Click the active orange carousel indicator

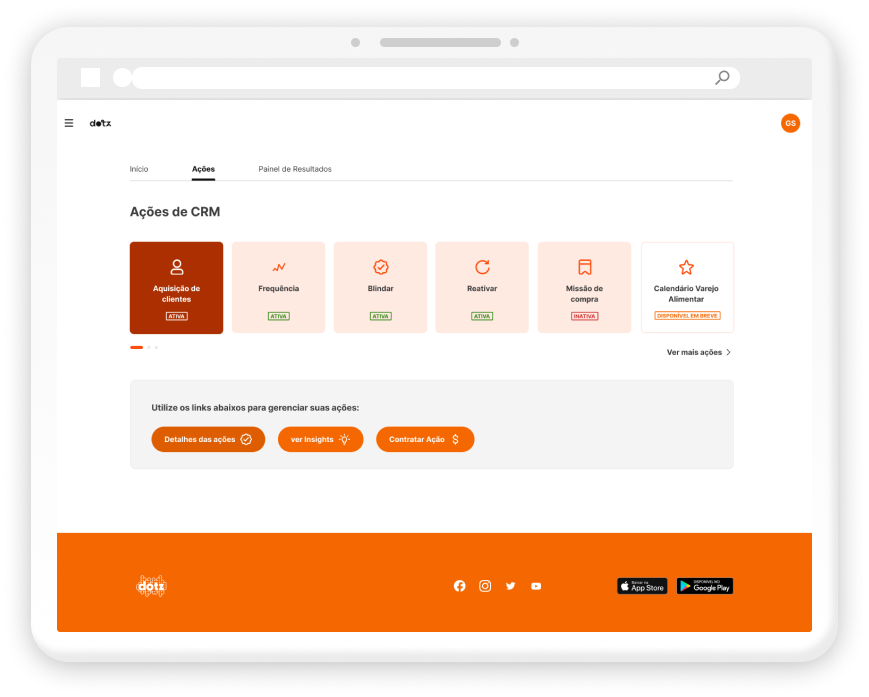point(136,347)
